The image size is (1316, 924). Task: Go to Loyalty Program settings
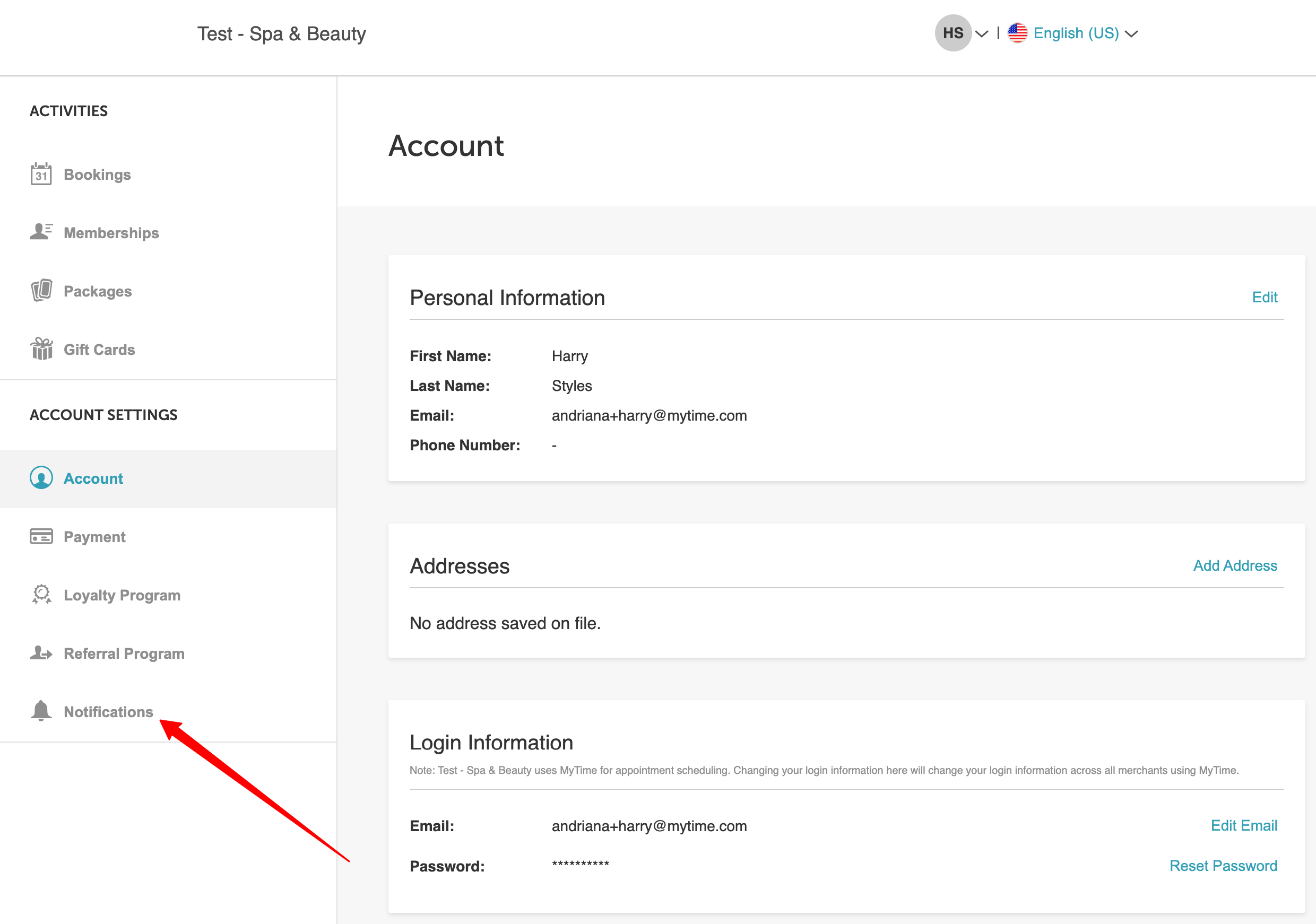tap(122, 595)
